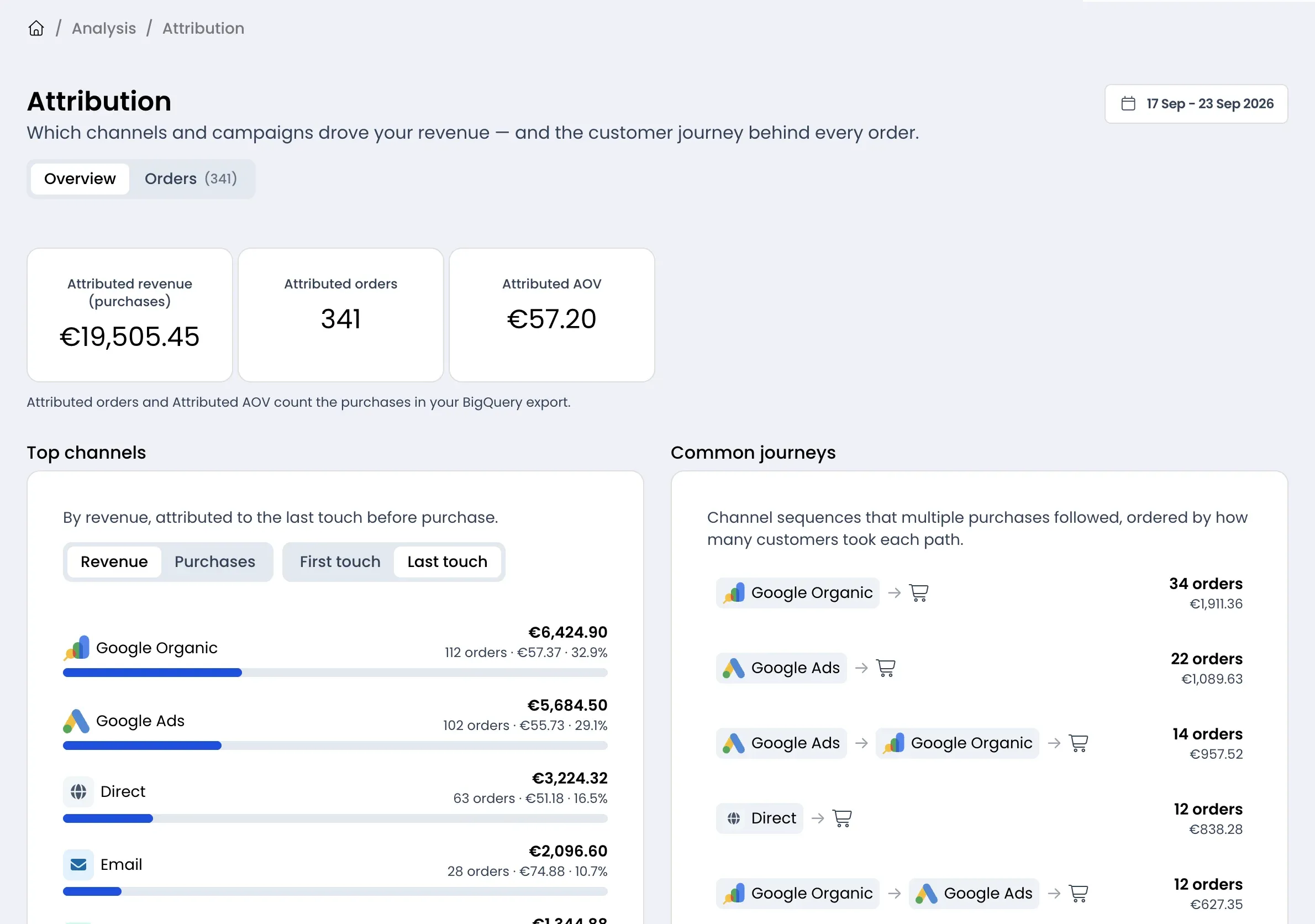
Task: Click Attributed AOV card €57.20
Action: (551, 315)
